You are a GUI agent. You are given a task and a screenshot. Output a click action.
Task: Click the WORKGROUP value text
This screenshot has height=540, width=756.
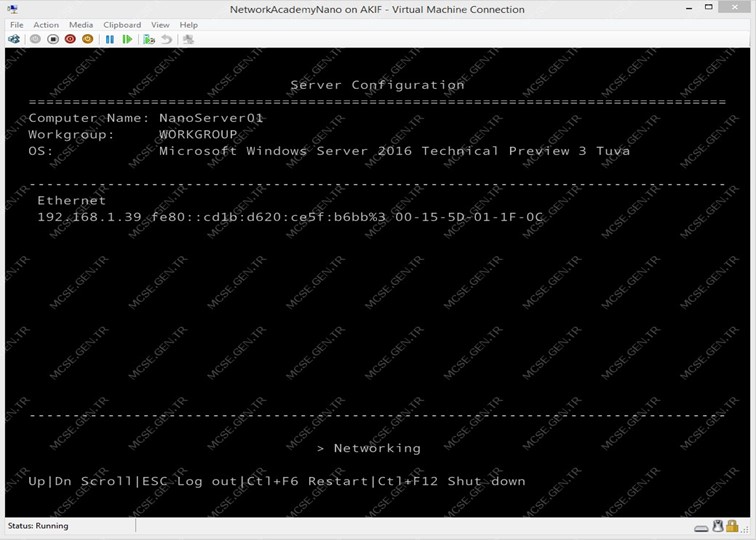click(198, 134)
